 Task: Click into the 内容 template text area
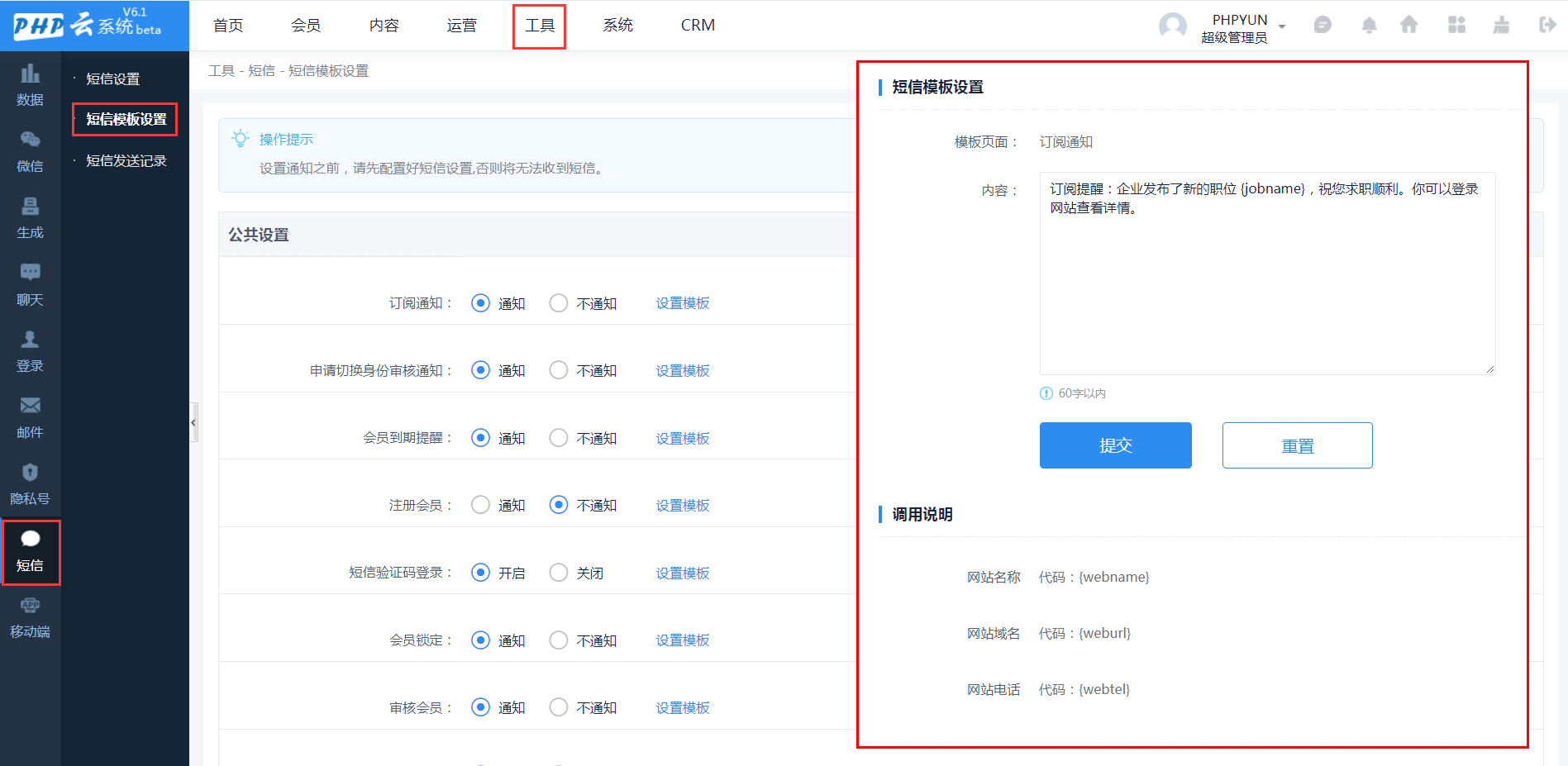[1268, 274]
